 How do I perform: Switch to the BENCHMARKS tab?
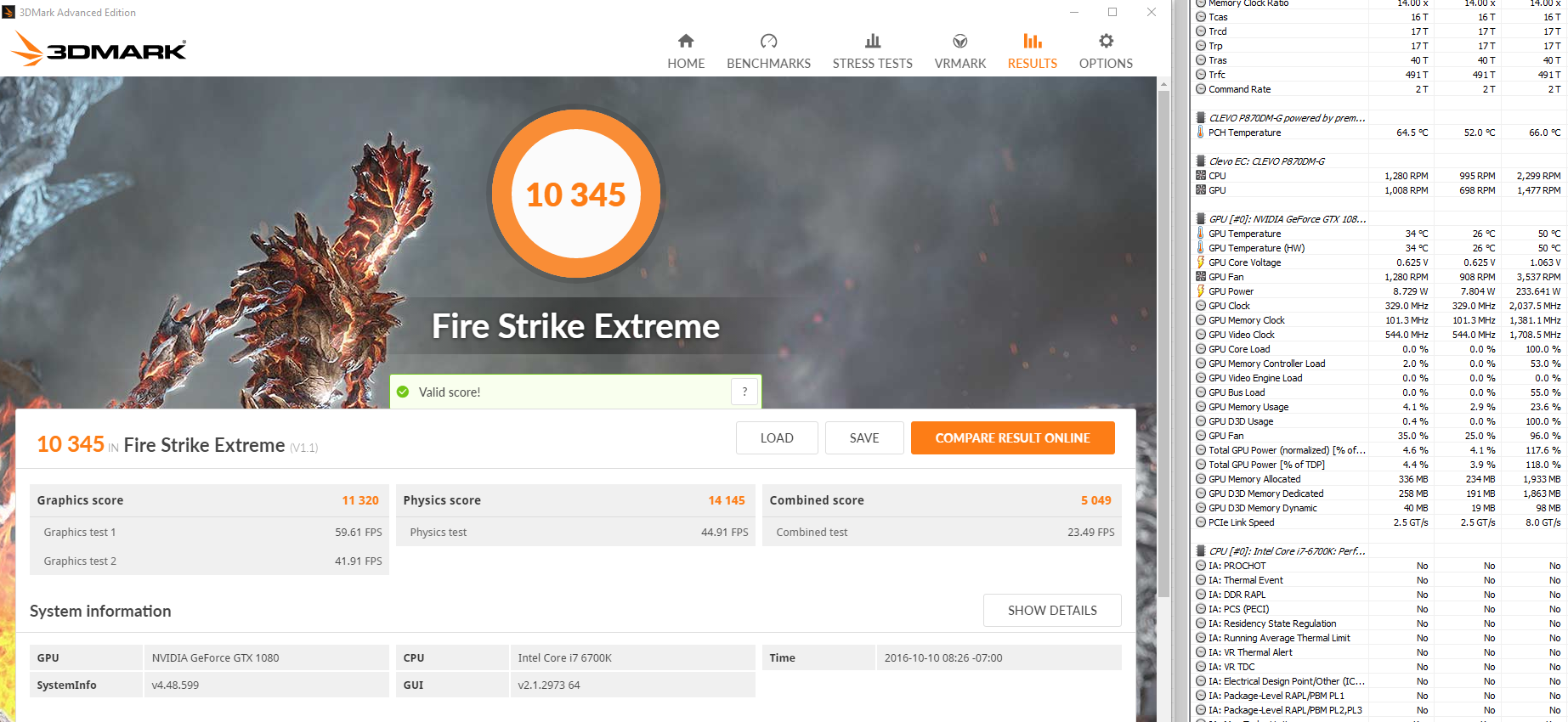pos(768,52)
